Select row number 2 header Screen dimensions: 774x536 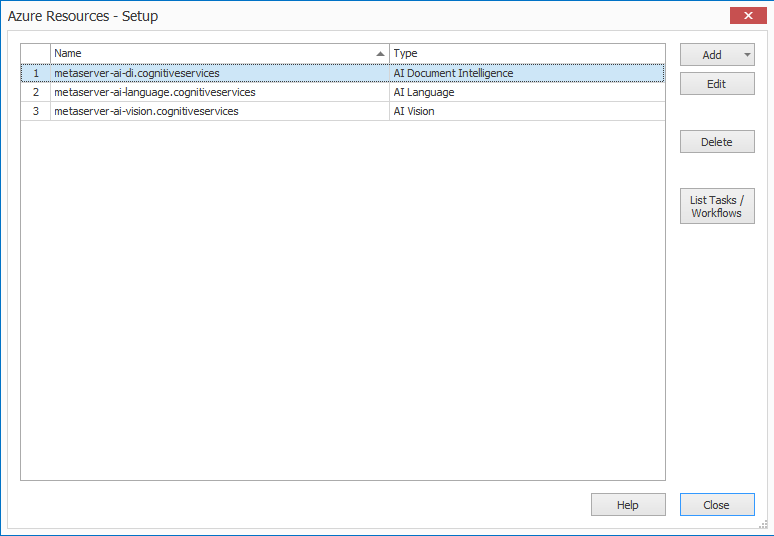[36, 92]
